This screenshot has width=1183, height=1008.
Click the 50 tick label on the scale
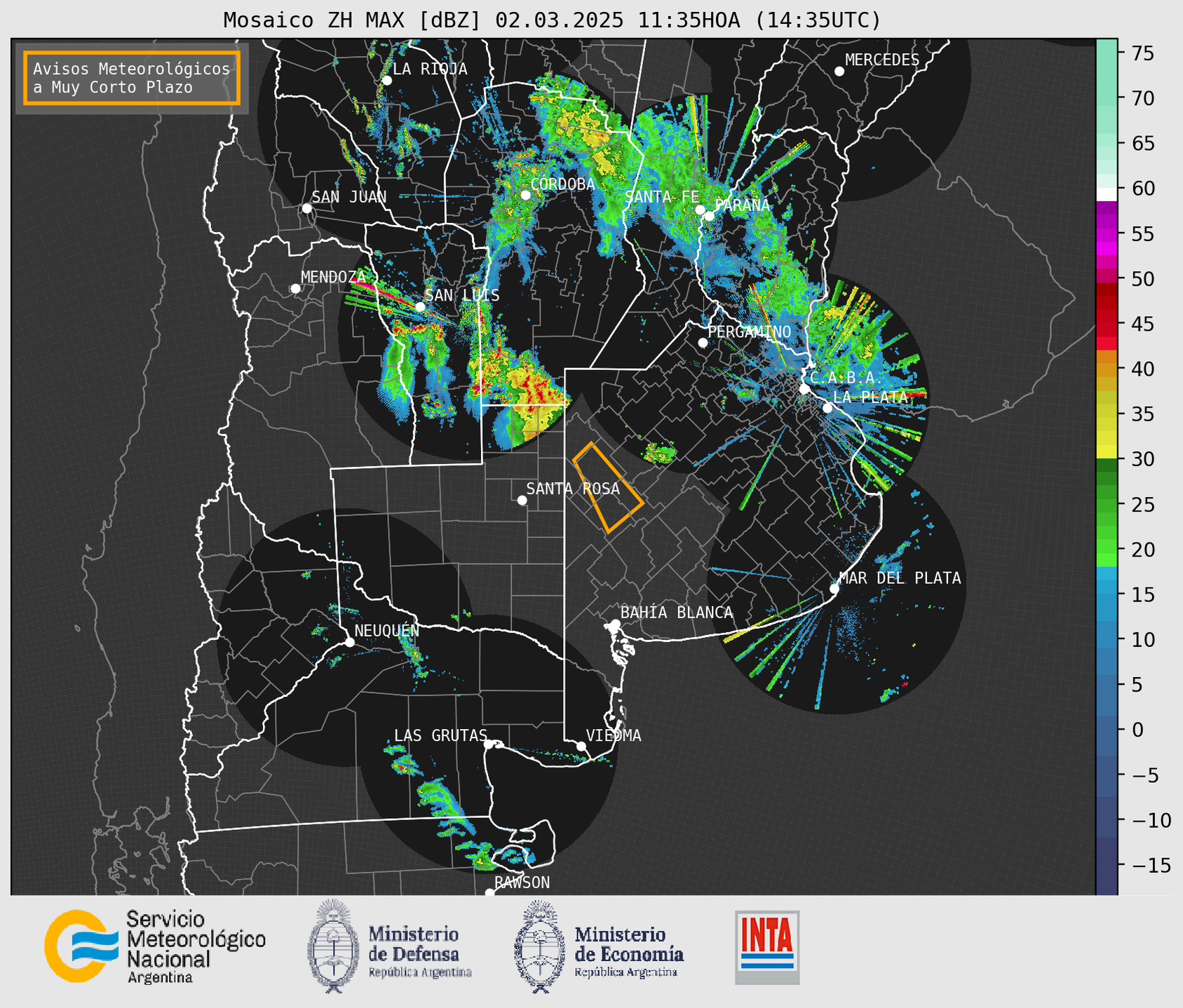1142,279
